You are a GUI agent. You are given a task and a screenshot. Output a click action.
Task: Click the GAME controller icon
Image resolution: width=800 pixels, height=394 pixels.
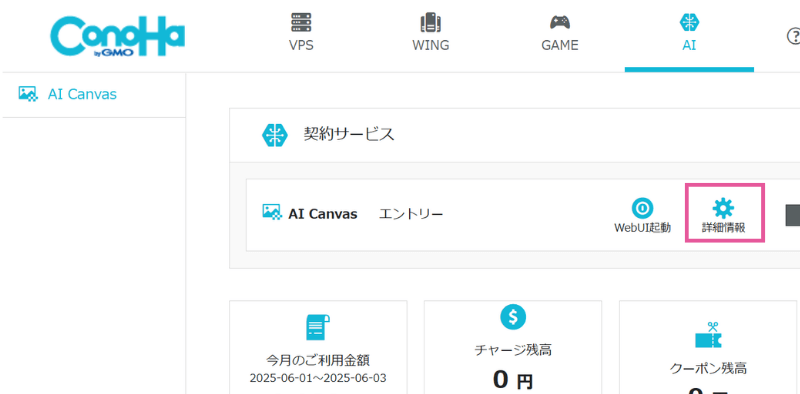560,22
